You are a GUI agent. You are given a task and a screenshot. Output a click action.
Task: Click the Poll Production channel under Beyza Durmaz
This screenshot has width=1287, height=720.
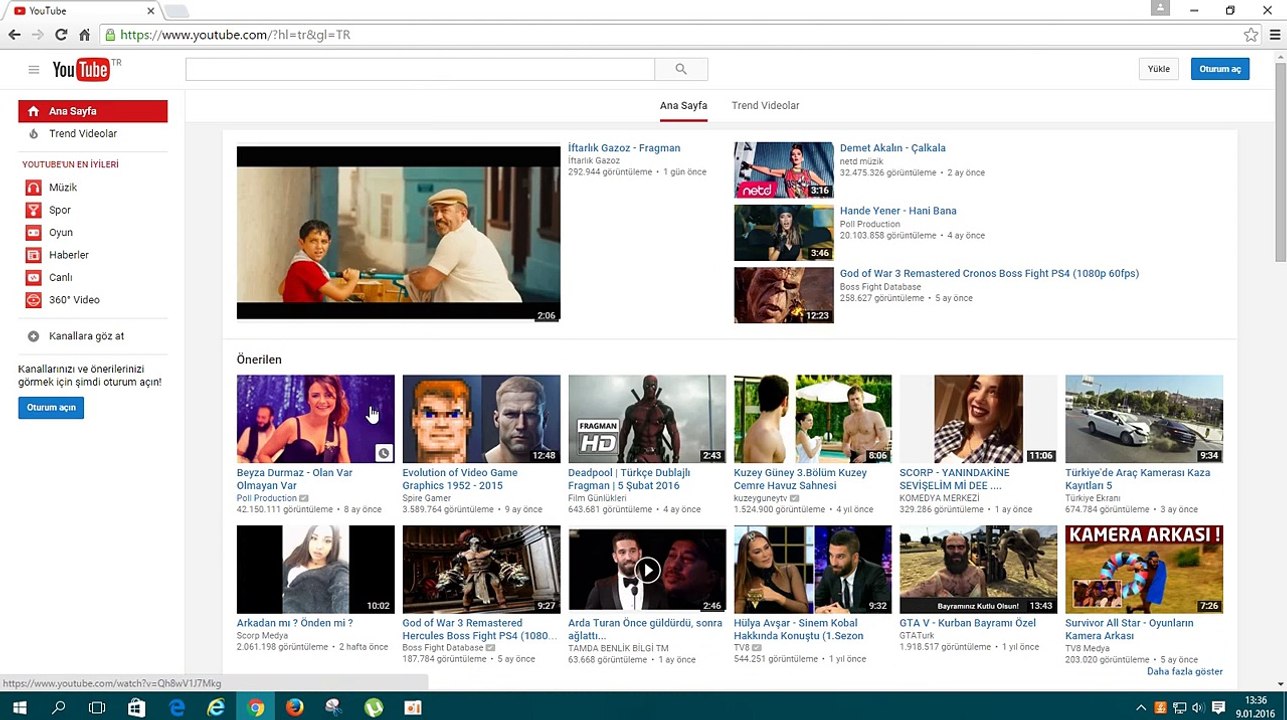(267, 498)
